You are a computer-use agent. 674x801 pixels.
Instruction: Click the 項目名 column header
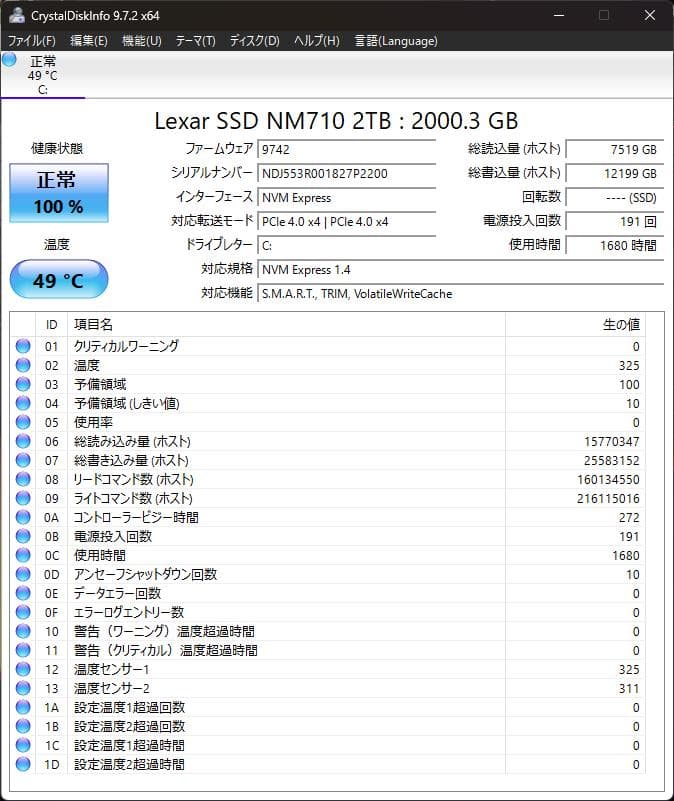[x=286, y=325]
